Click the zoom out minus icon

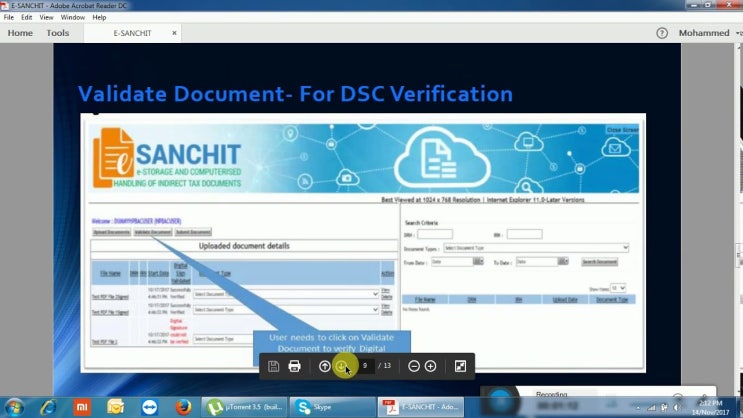pyautogui.click(x=414, y=366)
